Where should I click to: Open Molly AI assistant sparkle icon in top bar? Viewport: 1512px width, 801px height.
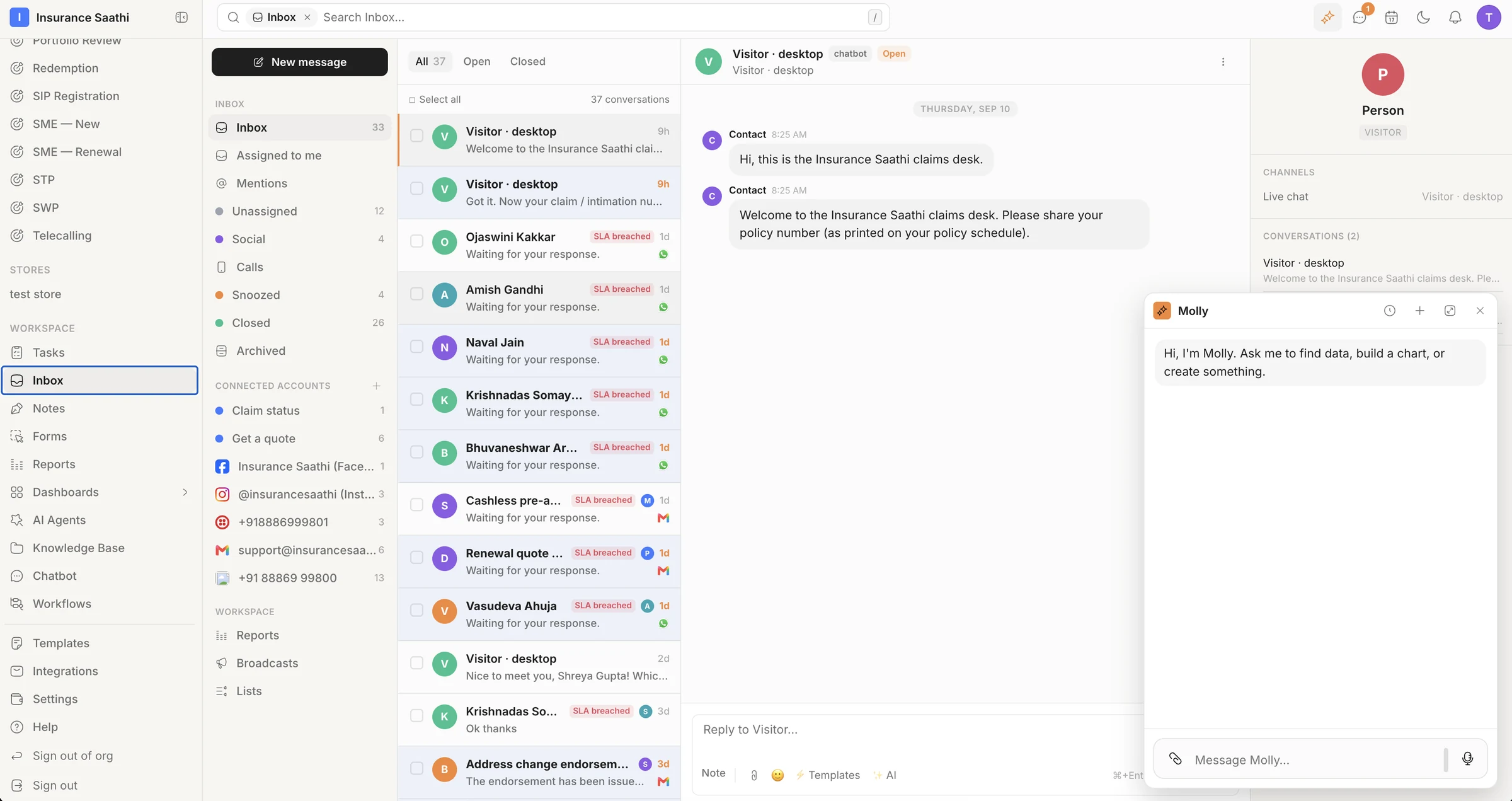tap(1327, 18)
